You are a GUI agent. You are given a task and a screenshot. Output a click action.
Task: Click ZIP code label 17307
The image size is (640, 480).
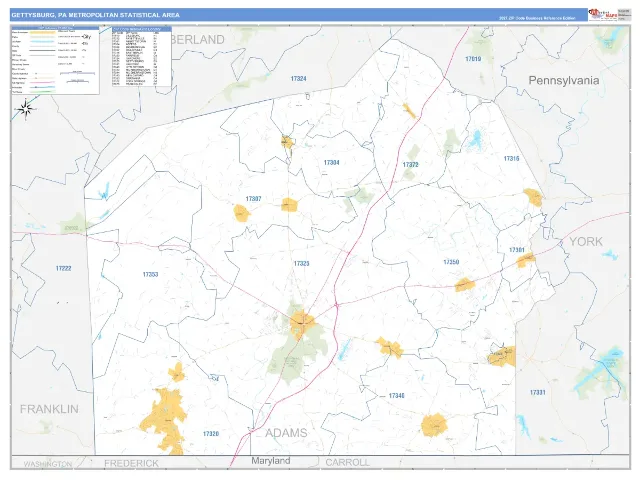tap(253, 199)
